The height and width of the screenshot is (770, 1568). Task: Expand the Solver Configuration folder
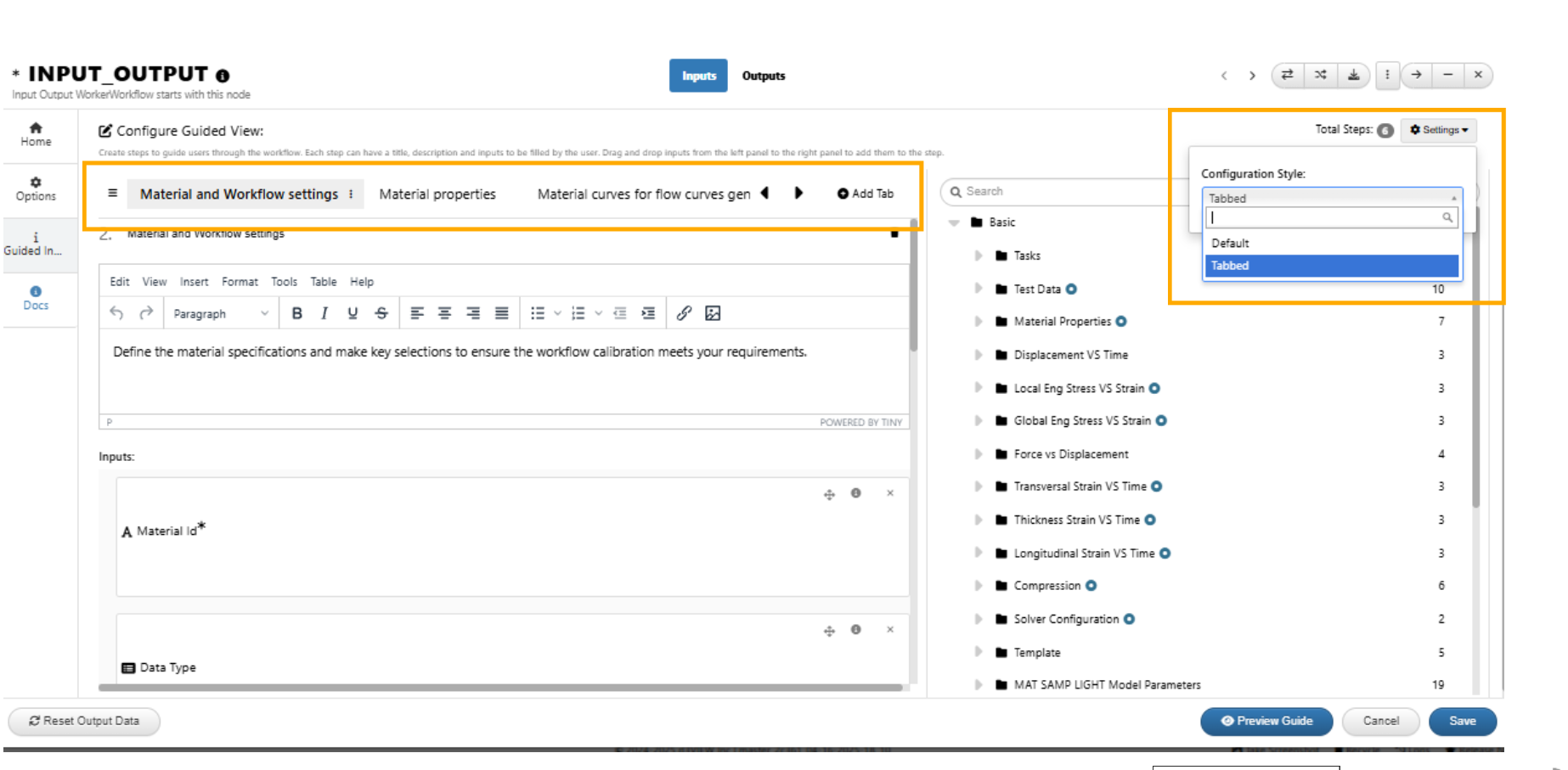[979, 619]
